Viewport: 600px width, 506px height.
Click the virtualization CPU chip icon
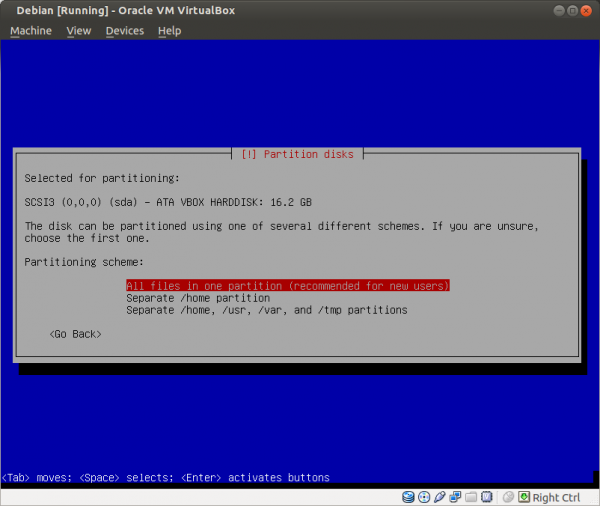coord(488,497)
